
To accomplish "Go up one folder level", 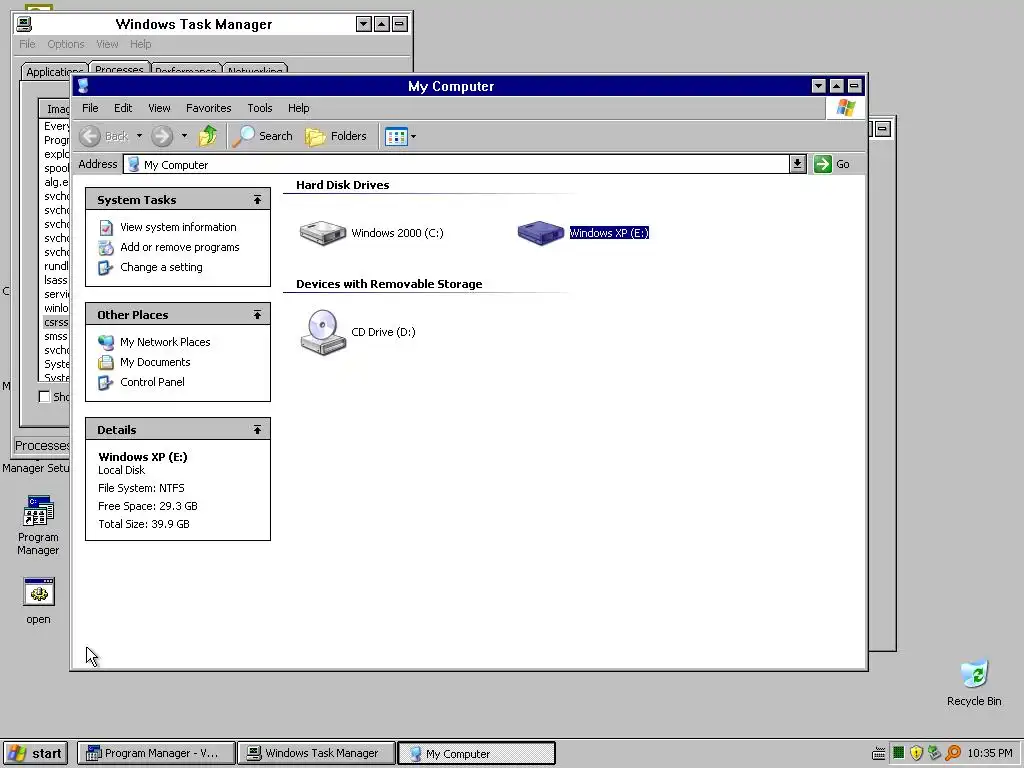I will [x=208, y=136].
